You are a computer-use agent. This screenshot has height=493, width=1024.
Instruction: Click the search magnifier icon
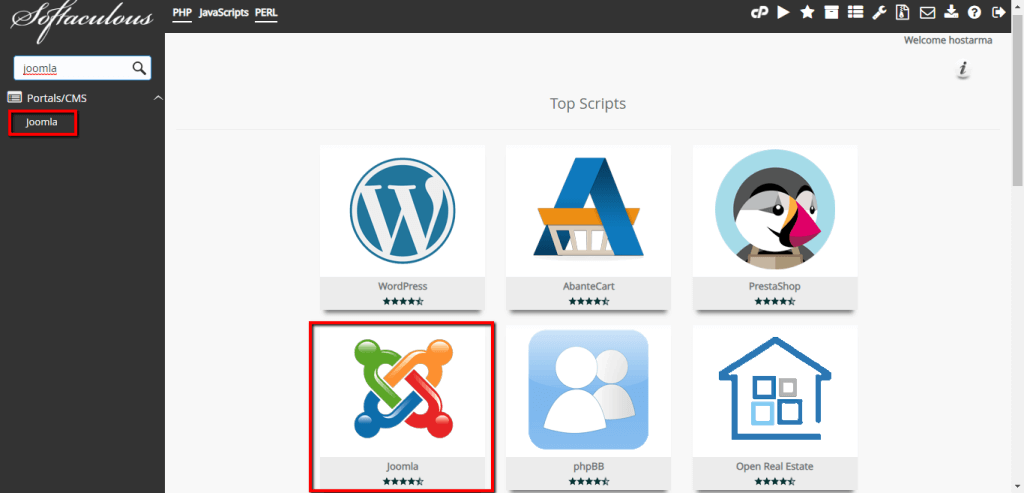[139, 68]
